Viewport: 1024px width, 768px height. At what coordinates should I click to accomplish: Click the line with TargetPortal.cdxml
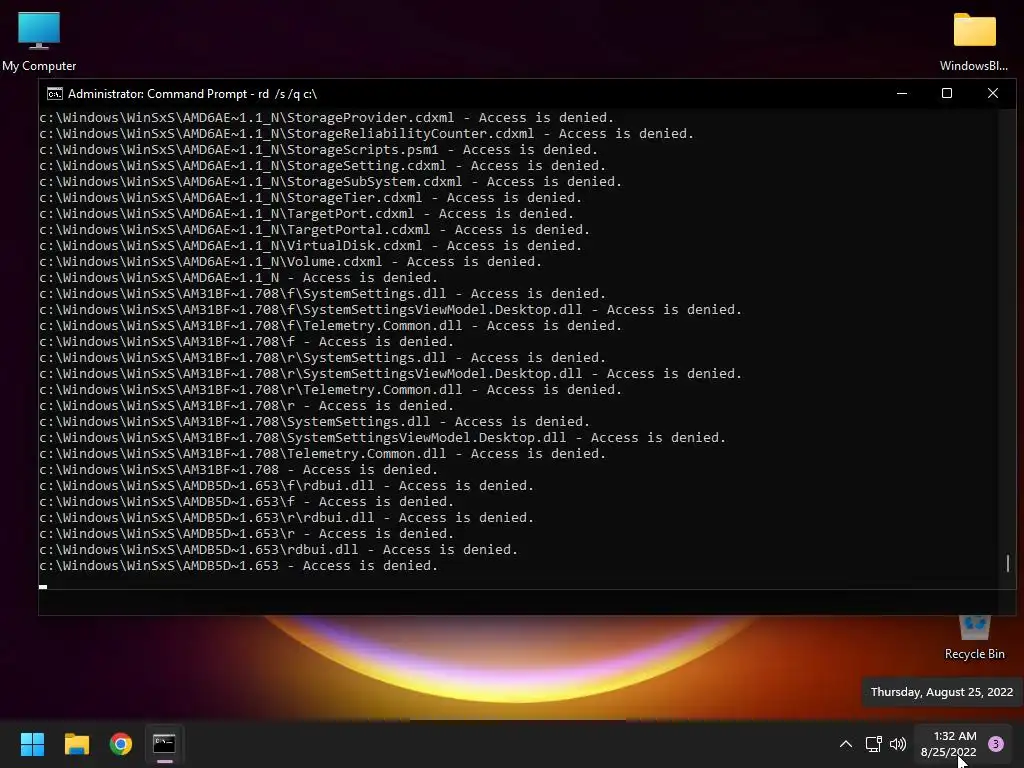point(314,230)
